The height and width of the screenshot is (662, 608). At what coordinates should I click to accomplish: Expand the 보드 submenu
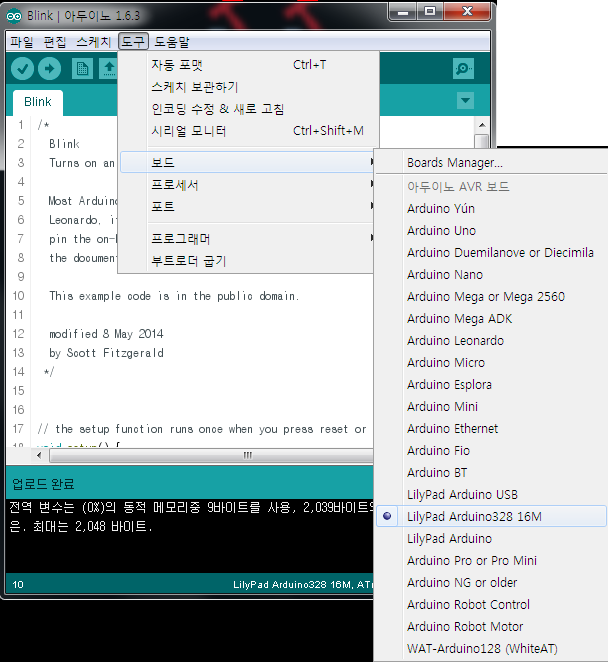248,162
